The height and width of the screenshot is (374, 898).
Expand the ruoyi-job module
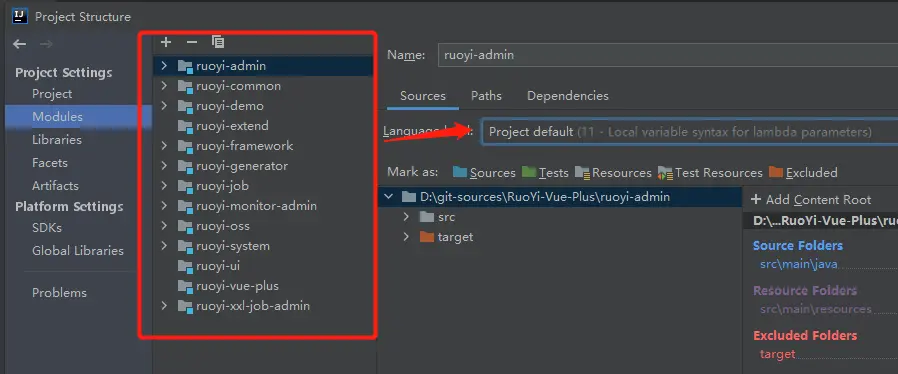(x=164, y=186)
